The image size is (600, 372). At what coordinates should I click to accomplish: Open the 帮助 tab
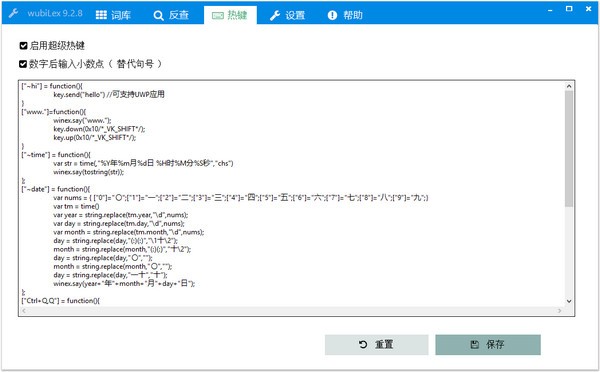pyautogui.click(x=345, y=15)
